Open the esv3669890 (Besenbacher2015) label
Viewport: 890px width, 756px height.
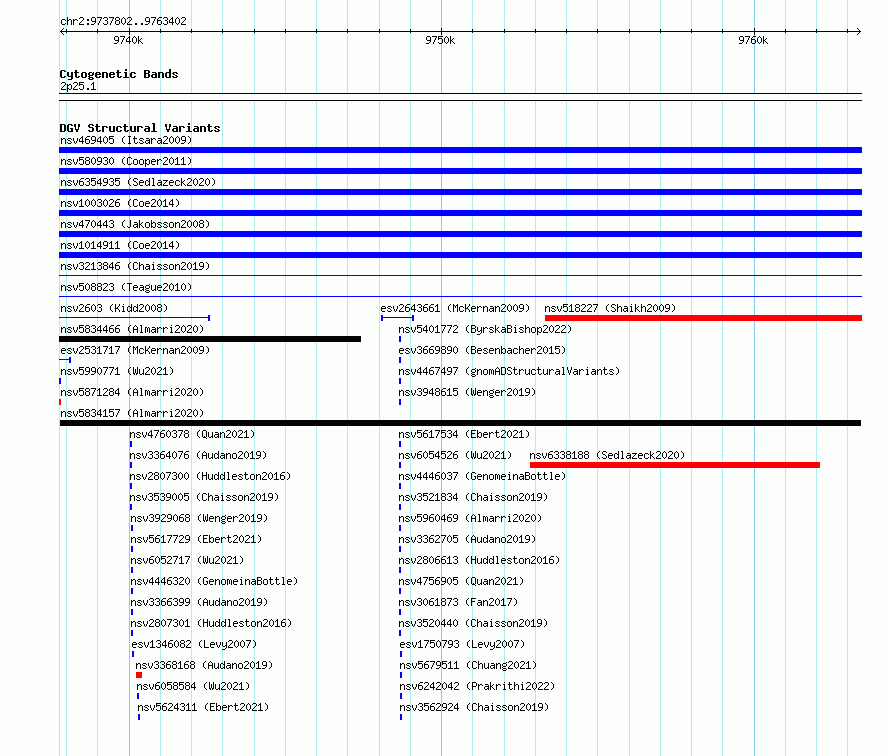tap(482, 350)
